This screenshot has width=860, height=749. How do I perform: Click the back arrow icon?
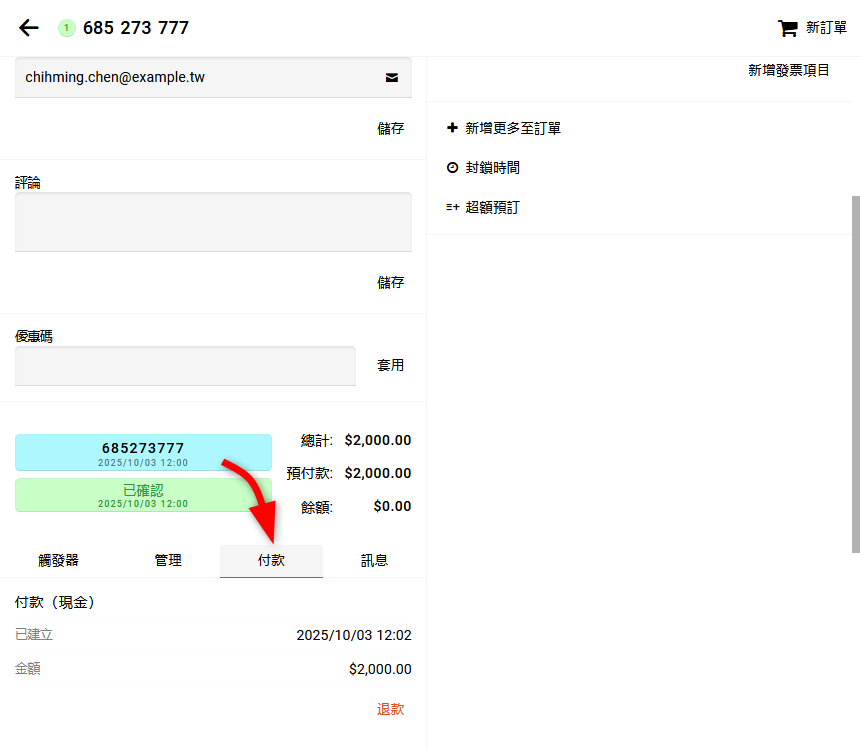29,28
